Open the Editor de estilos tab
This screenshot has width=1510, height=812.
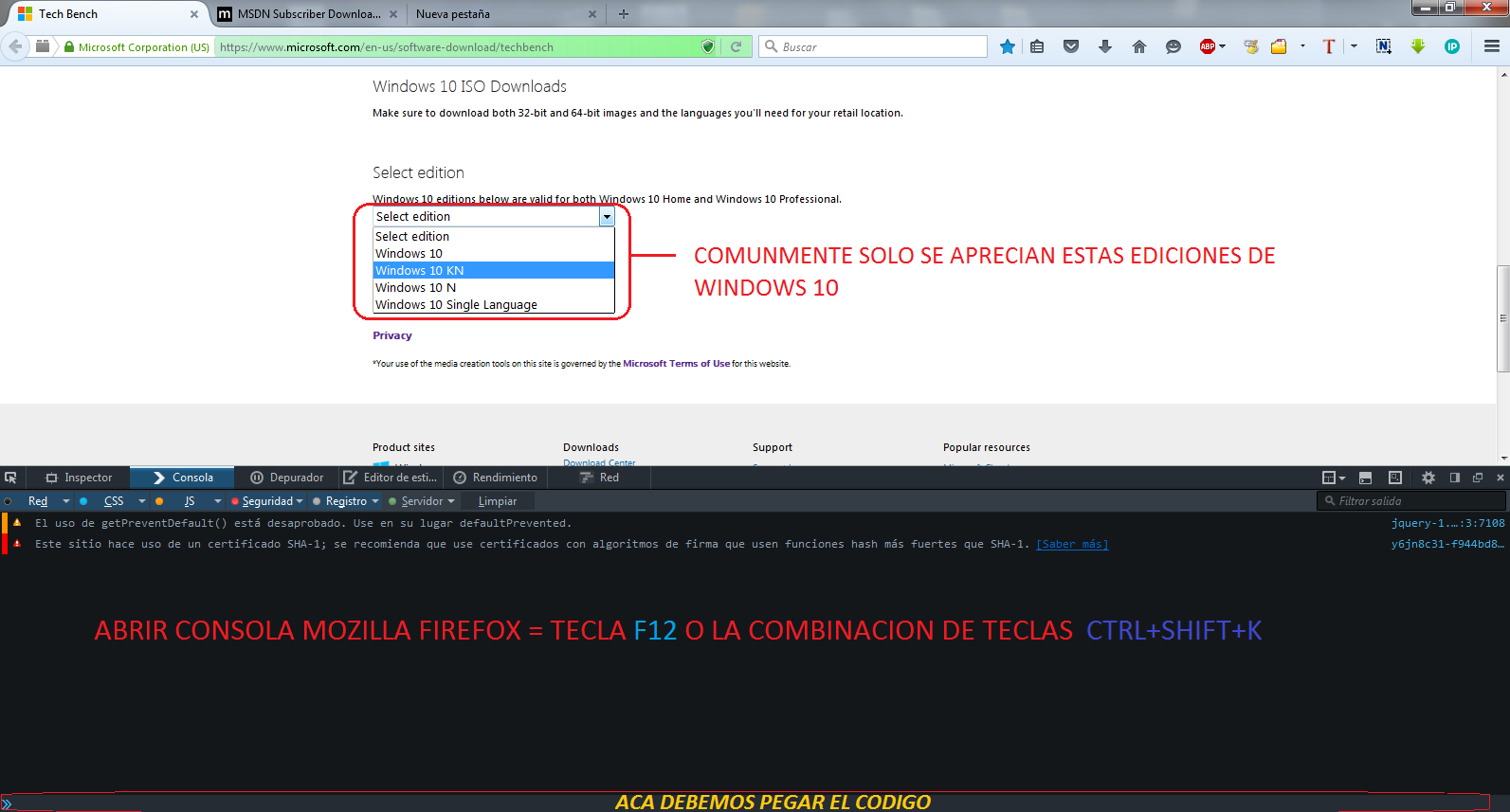[390, 478]
